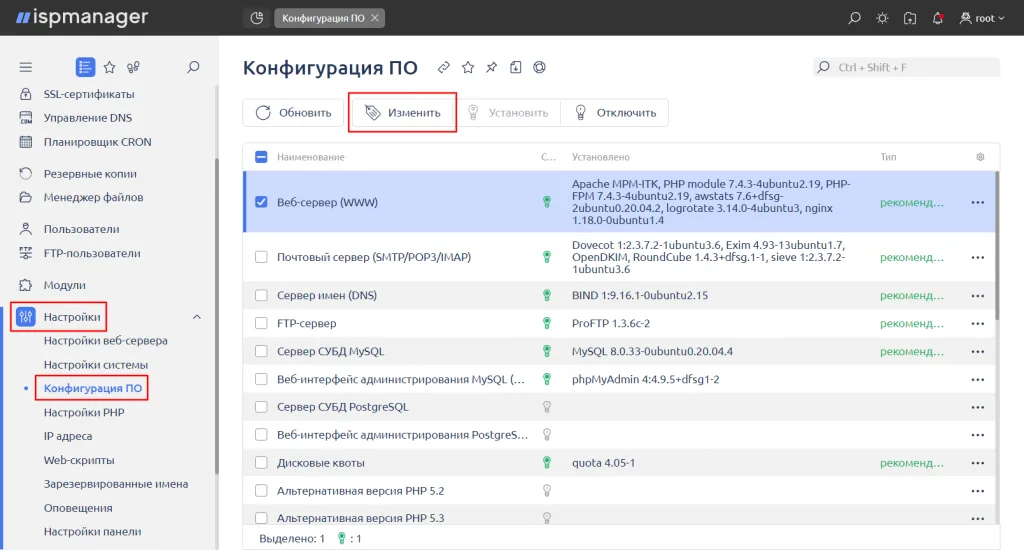Click the Обновить button
This screenshot has width=1024, height=550.
(293, 112)
